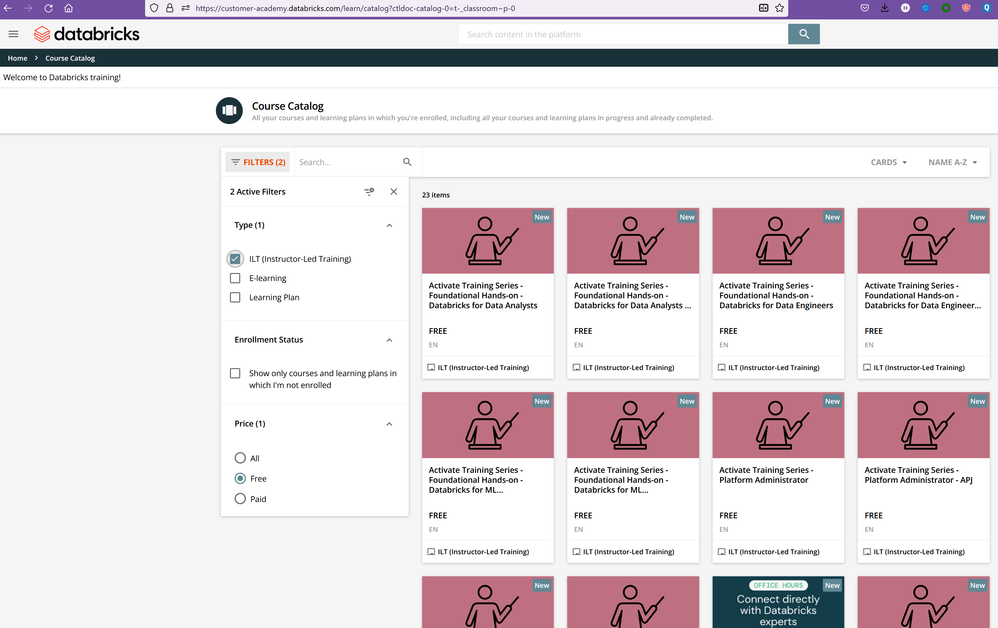Select the All price radio button

(240, 458)
